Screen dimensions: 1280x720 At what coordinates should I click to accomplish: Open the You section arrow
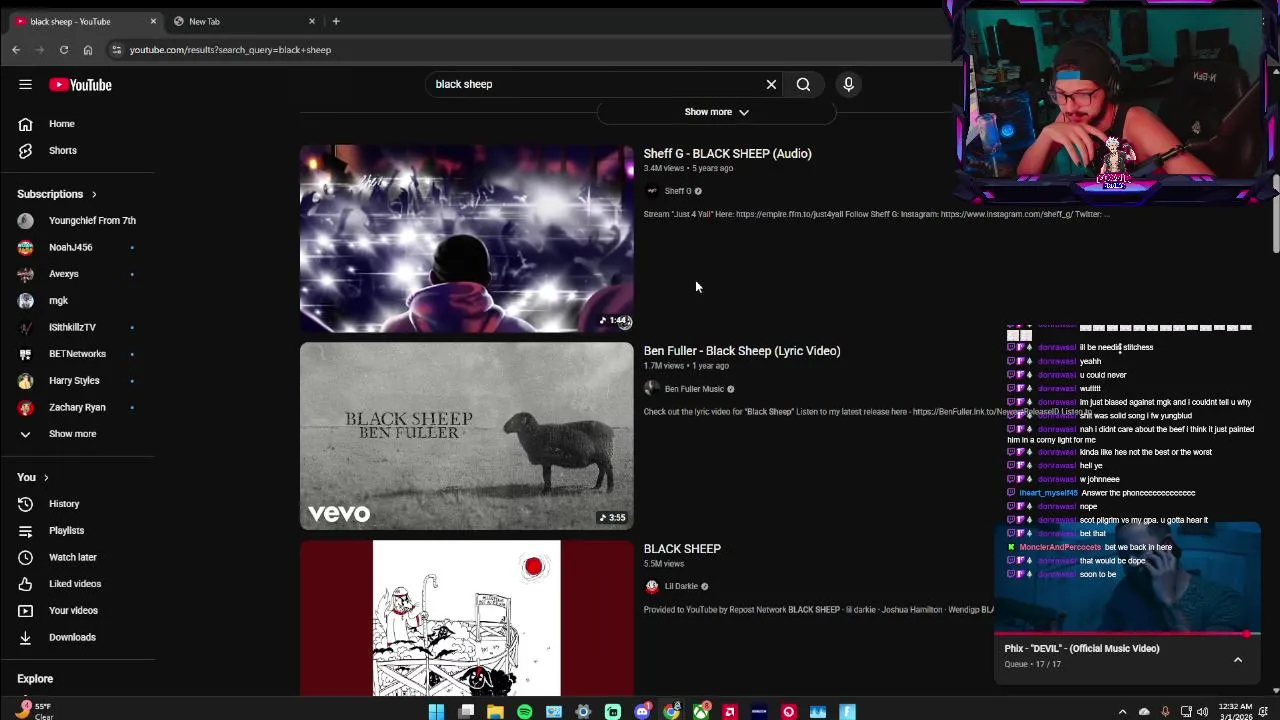point(46,478)
